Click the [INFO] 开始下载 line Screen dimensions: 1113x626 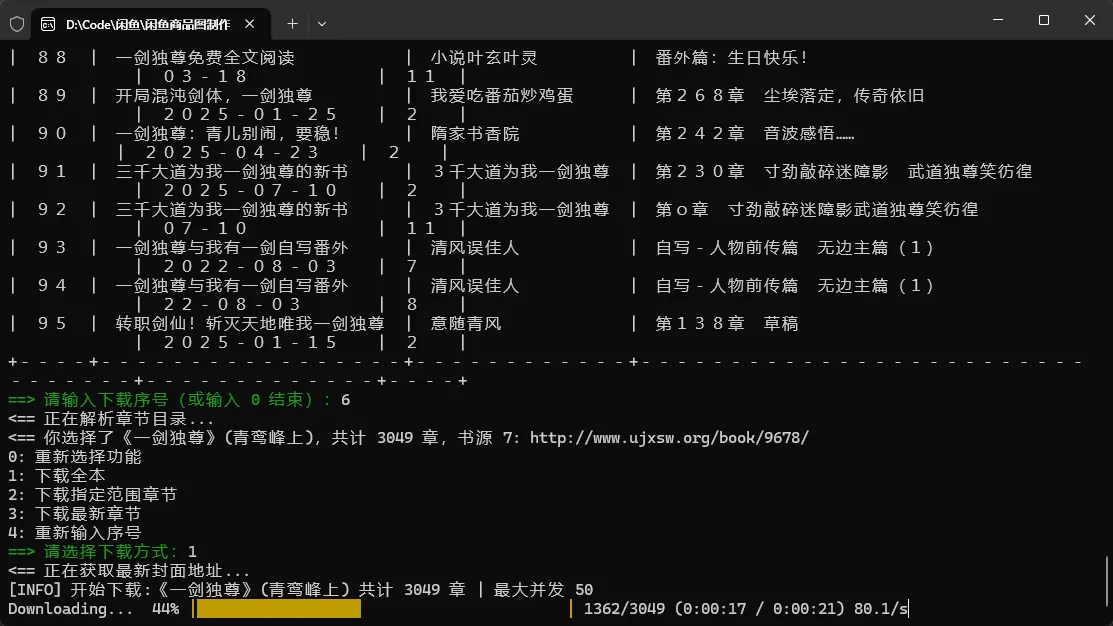(x=300, y=590)
